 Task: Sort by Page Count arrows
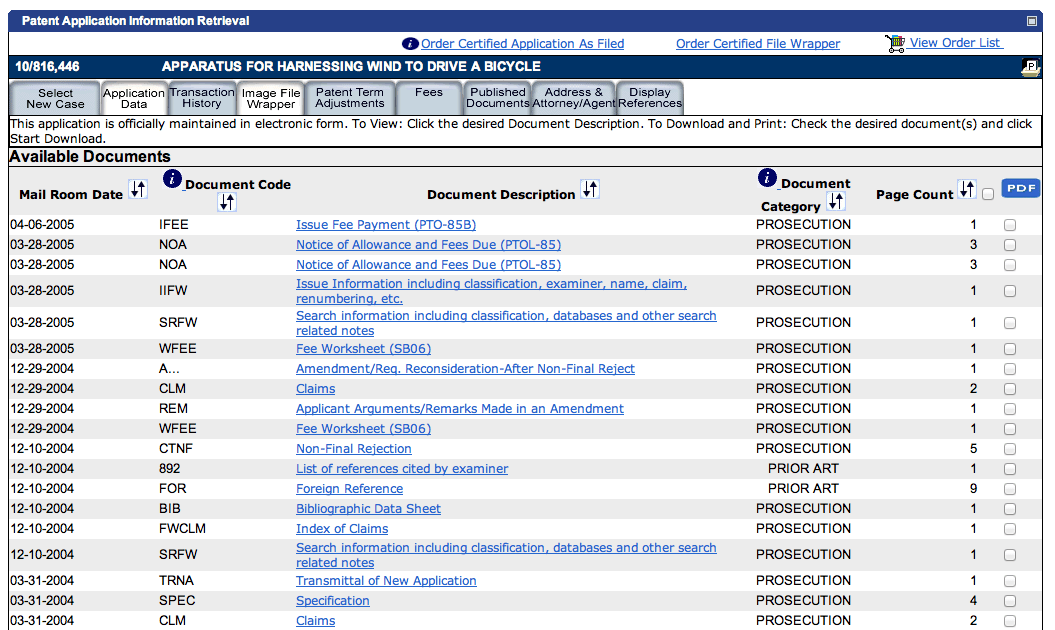tap(966, 189)
